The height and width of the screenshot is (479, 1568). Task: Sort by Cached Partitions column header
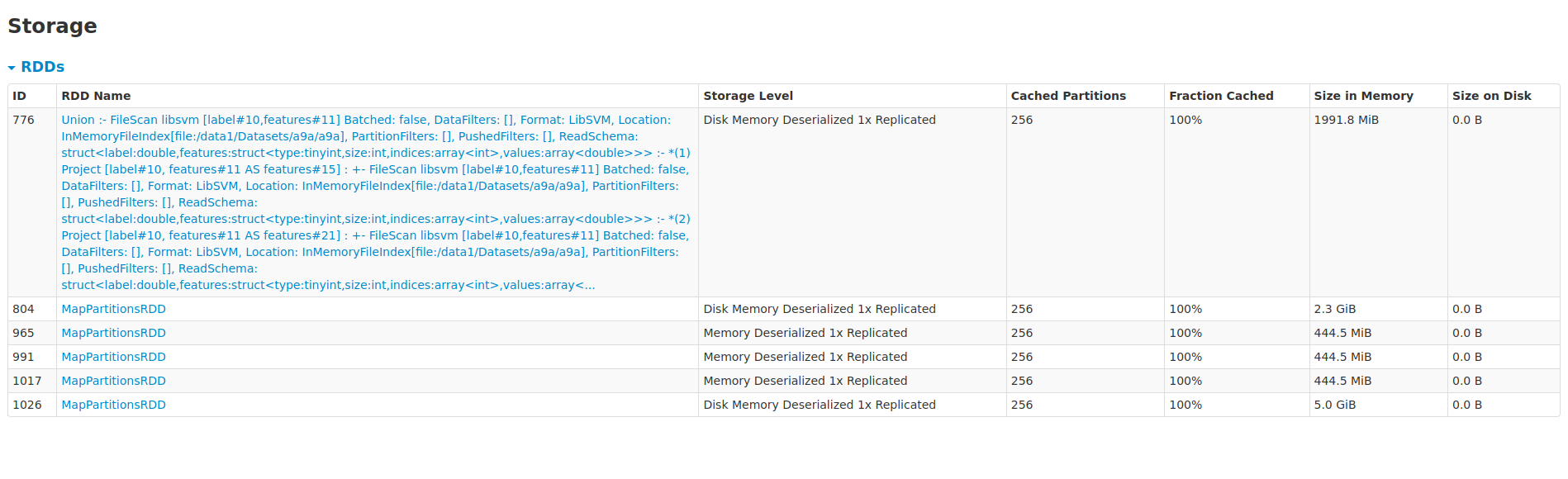coord(1068,96)
